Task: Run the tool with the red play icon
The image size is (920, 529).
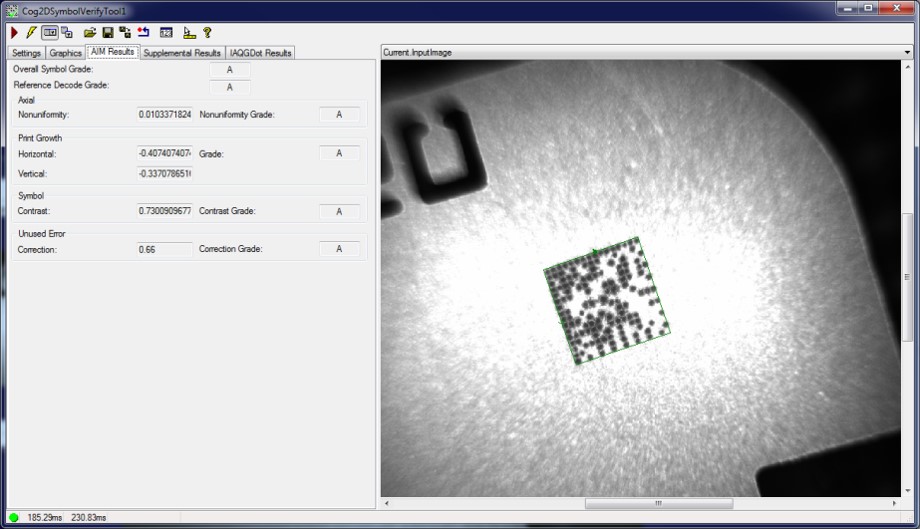Action: [x=15, y=33]
